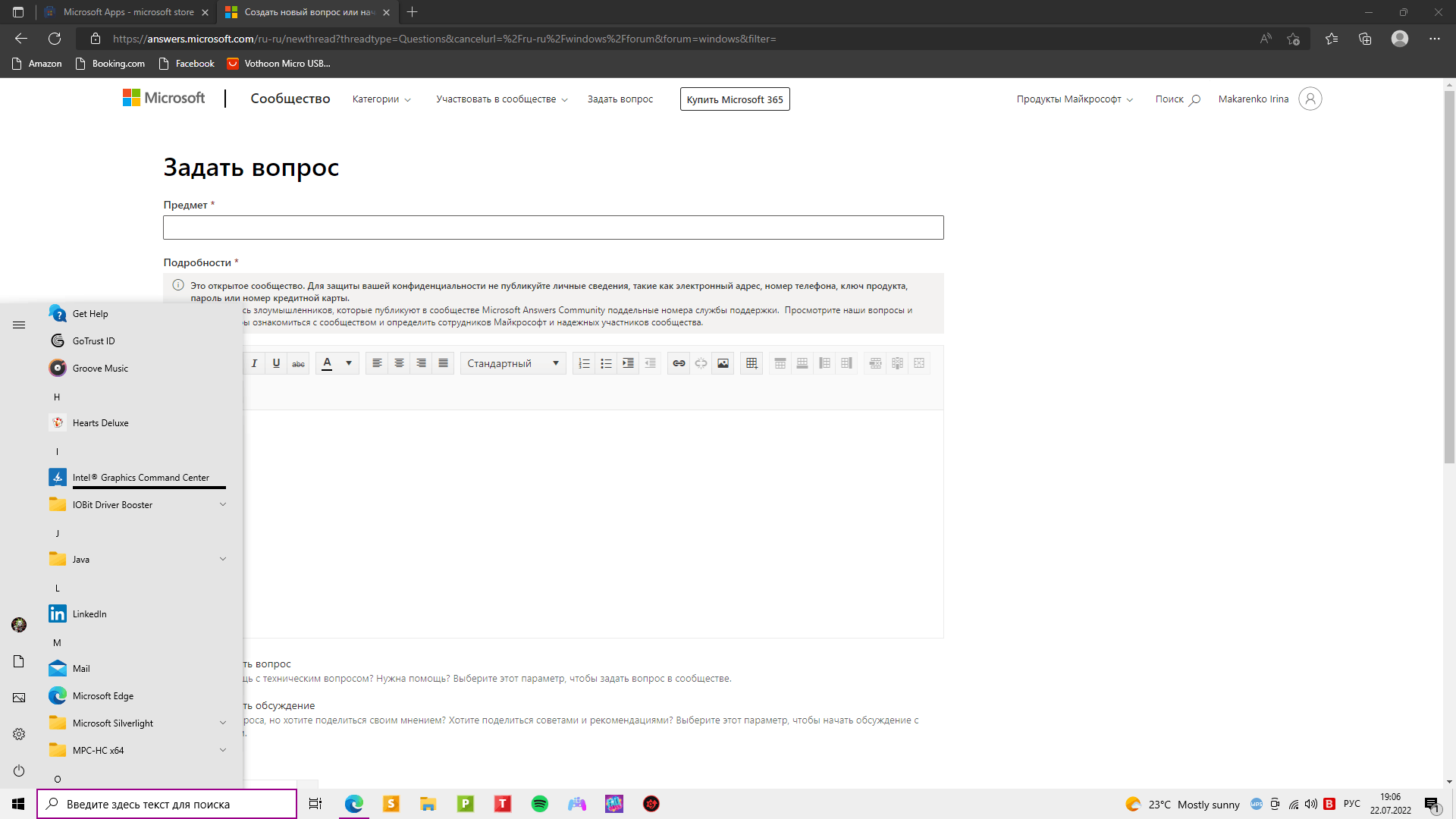1456x819 pixels.
Task: Click the Предмет subject input field
Action: pos(553,227)
